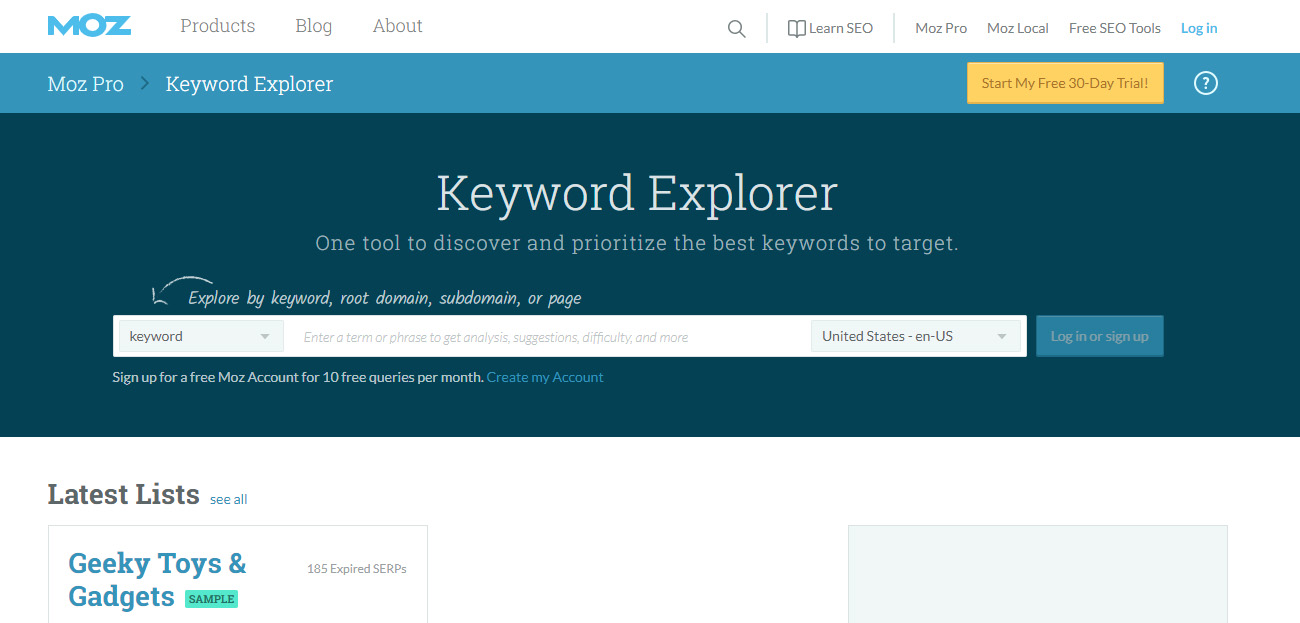Viewport: 1300px width, 623px height.
Task: Focus the keyword term input field
Action: [548, 337]
